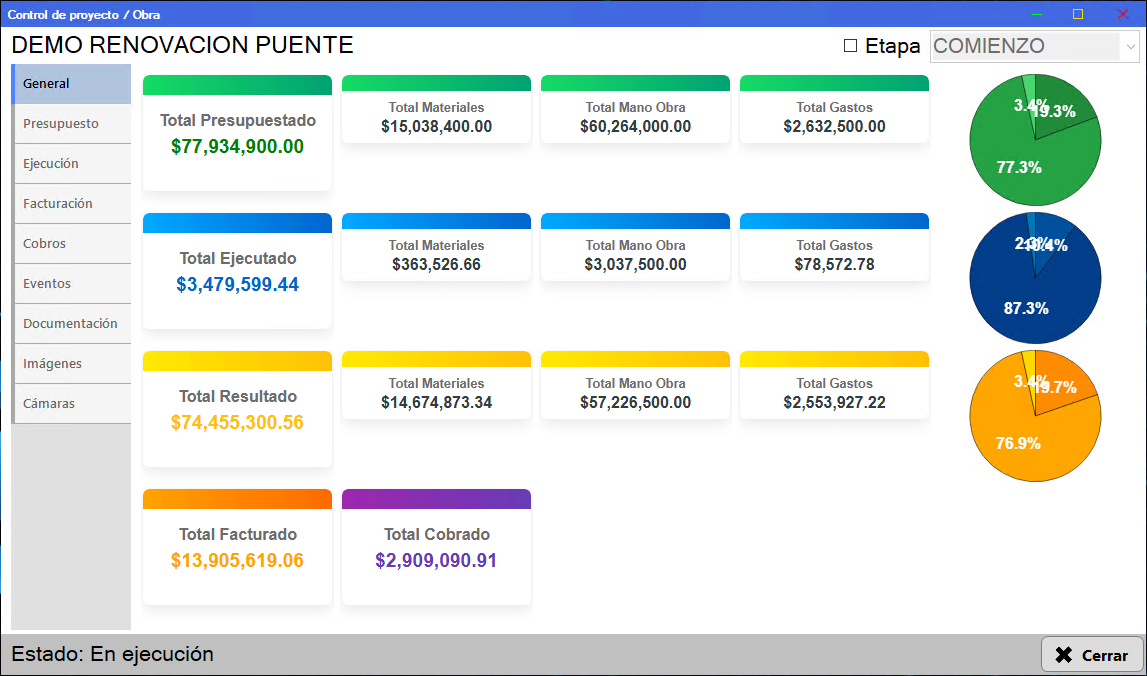Select the Total Facturado card

237,548
